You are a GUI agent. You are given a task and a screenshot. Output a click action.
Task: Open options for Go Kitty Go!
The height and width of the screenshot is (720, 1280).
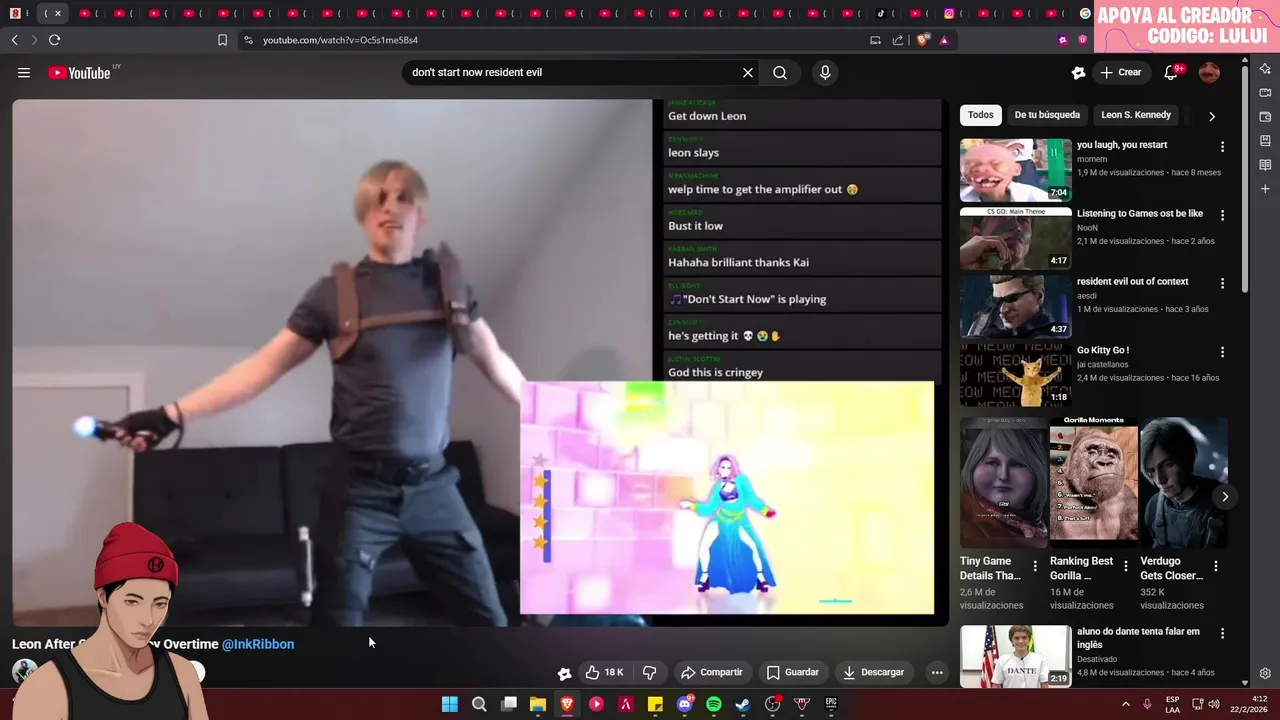coord(1222,352)
